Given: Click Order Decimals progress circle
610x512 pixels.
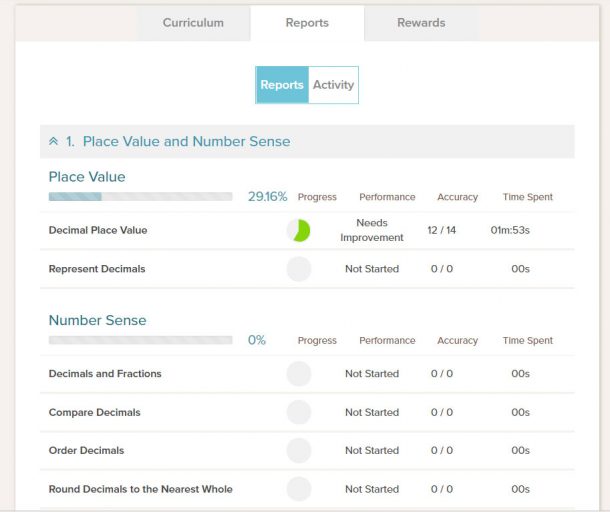Looking at the screenshot, I should 298,450.
